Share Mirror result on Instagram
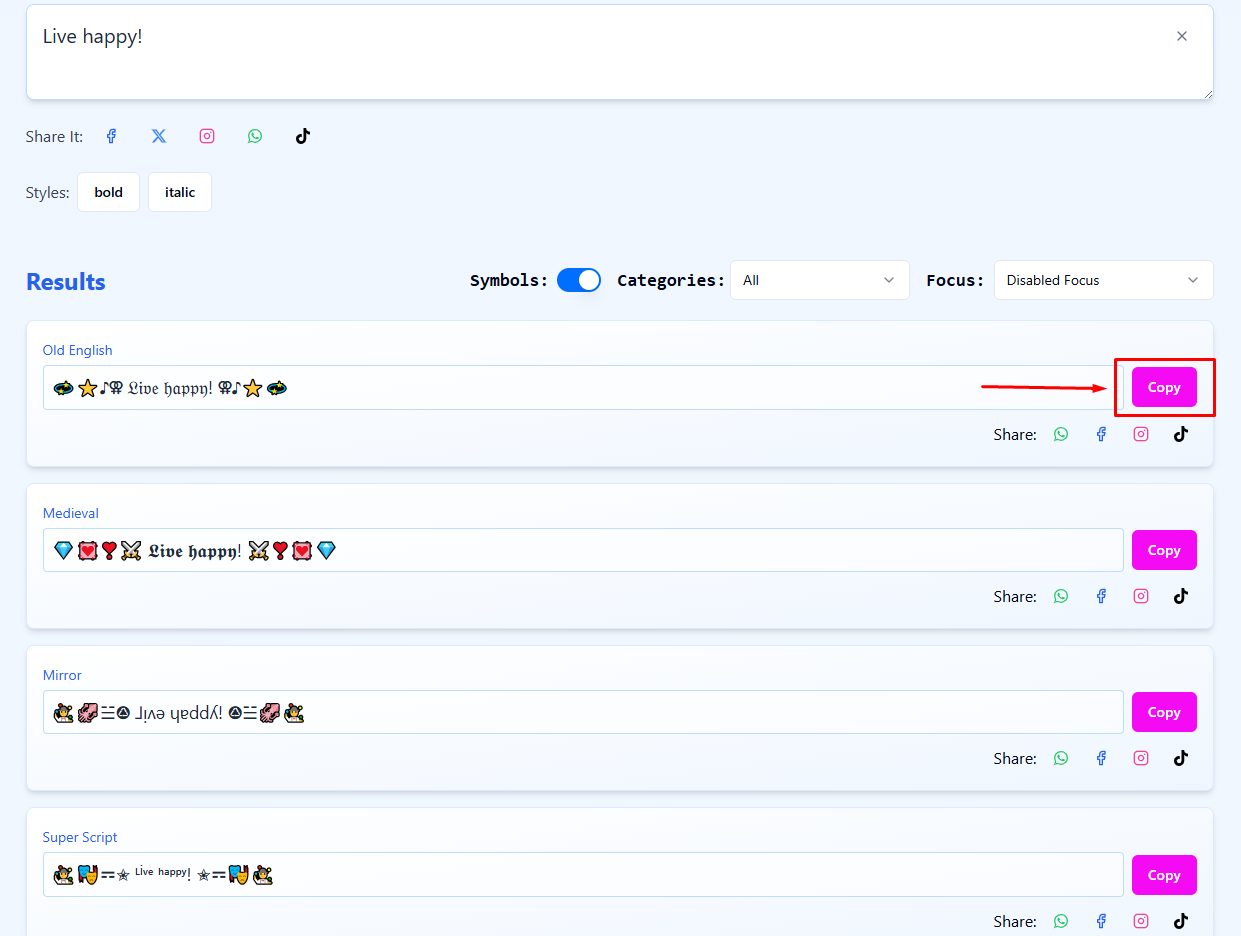 (1141, 758)
